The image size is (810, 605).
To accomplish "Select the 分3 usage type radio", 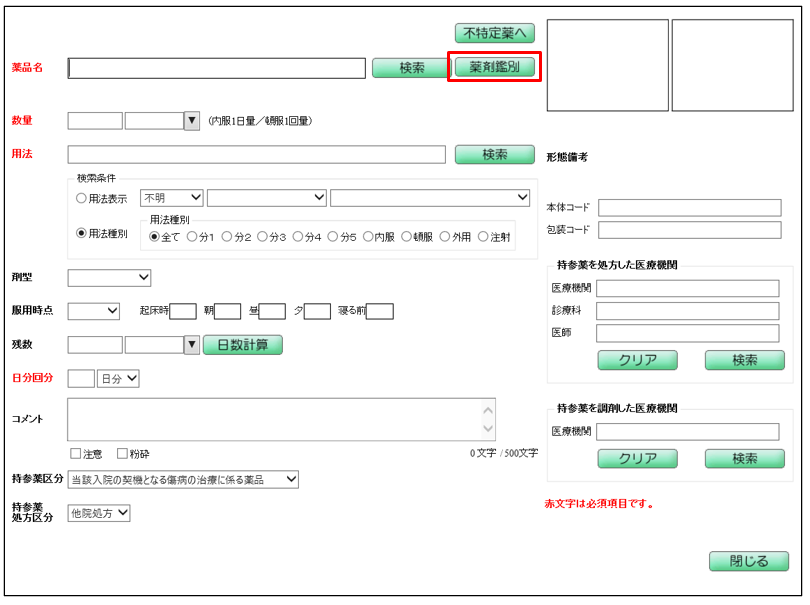I will pos(263,237).
